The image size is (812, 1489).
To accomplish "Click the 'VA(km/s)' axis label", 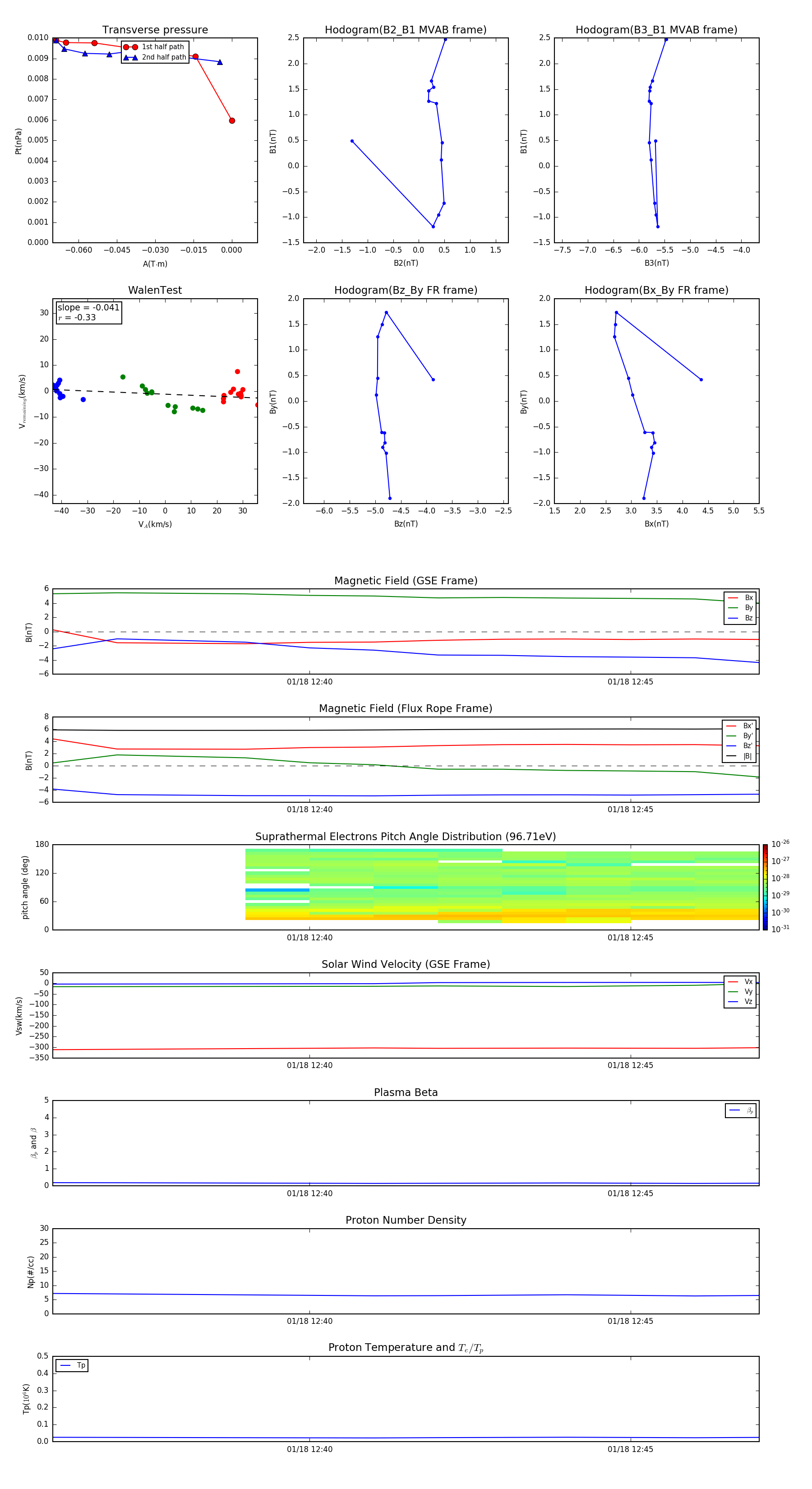I will [155, 524].
